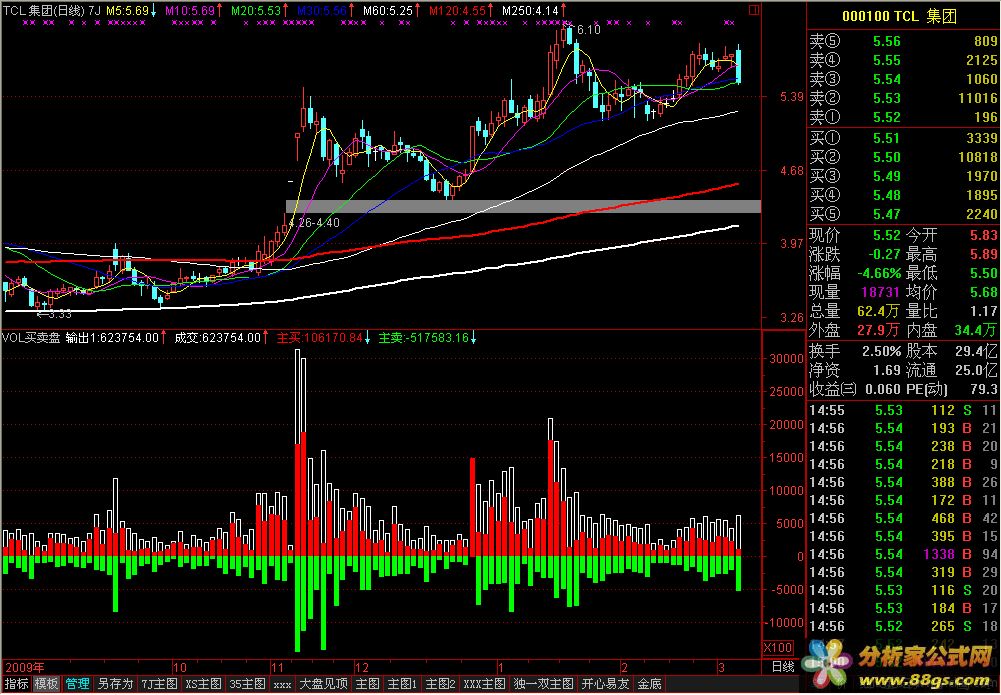Click the 换手 value 2.50%
This screenshot has height=695, width=1001.
click(x=882, y=352)
